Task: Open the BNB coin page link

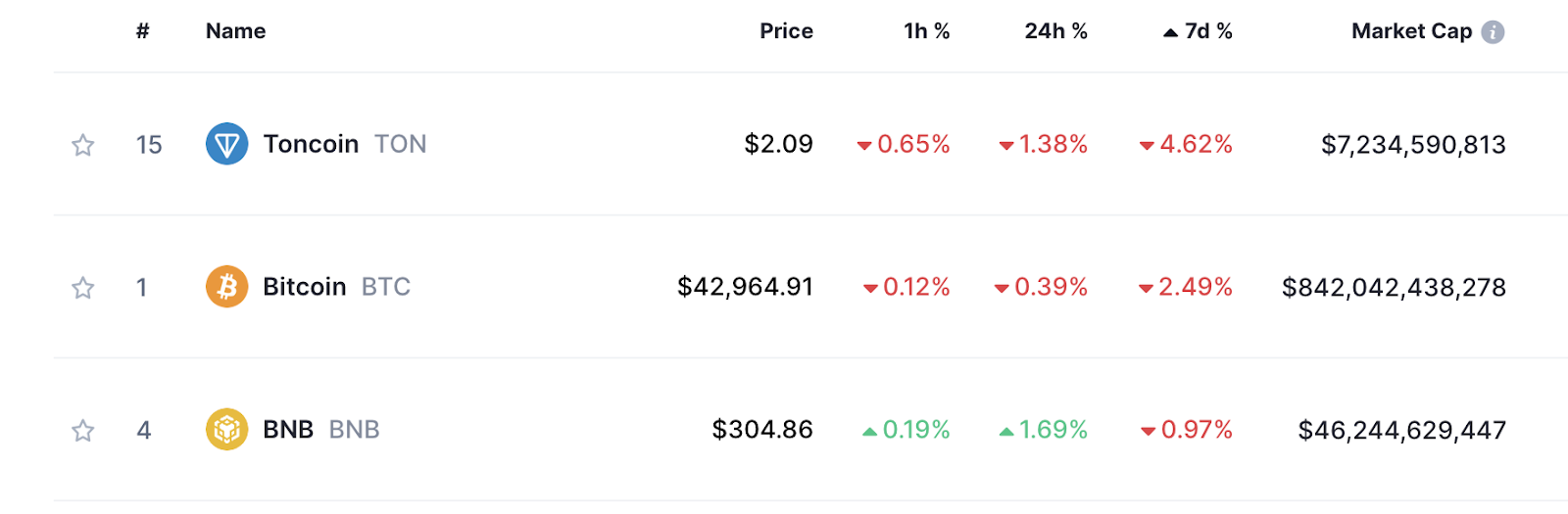Action: click(321, 430)
